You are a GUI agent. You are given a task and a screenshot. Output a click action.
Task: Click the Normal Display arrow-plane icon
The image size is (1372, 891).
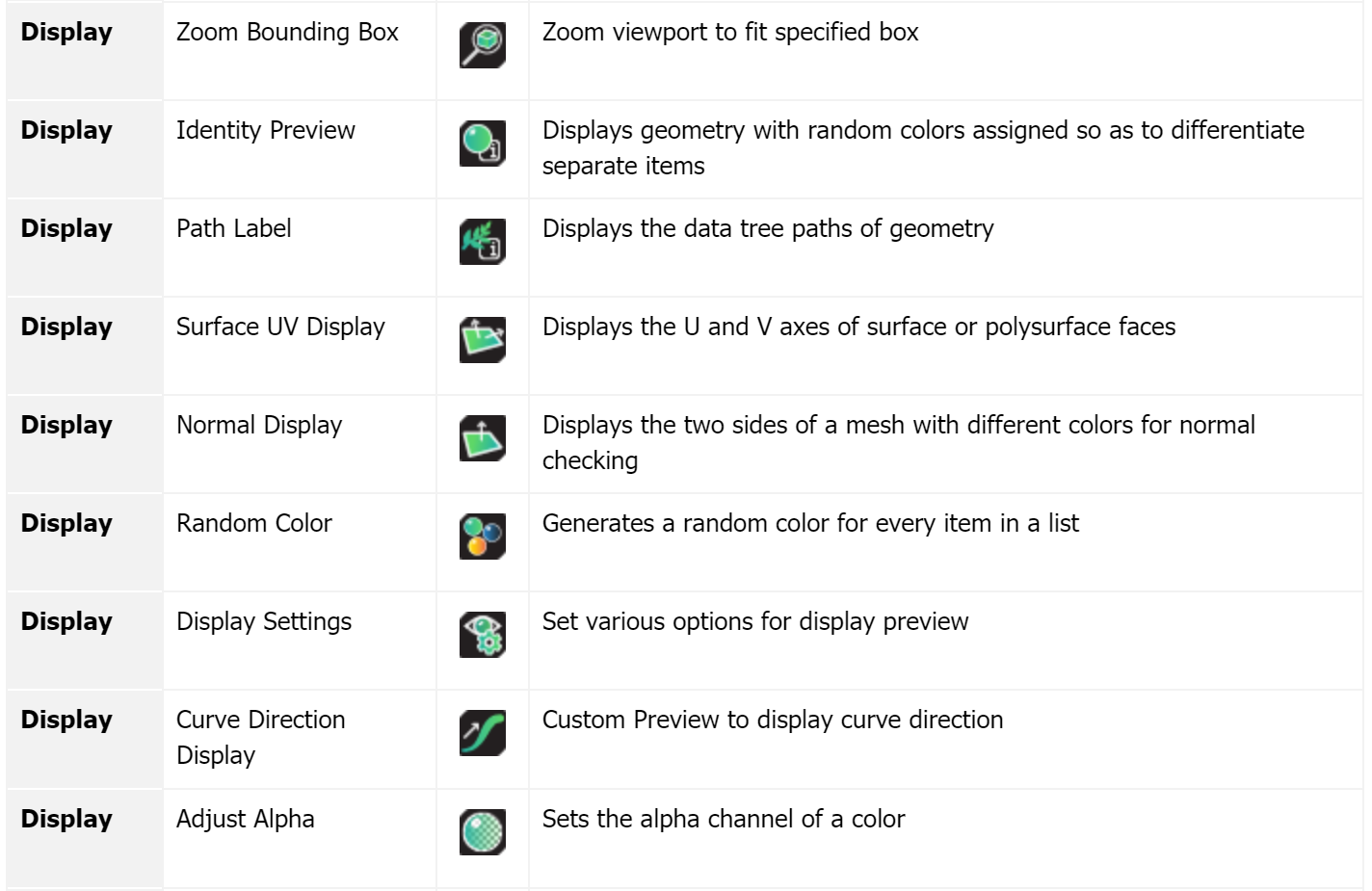(483, 438)
